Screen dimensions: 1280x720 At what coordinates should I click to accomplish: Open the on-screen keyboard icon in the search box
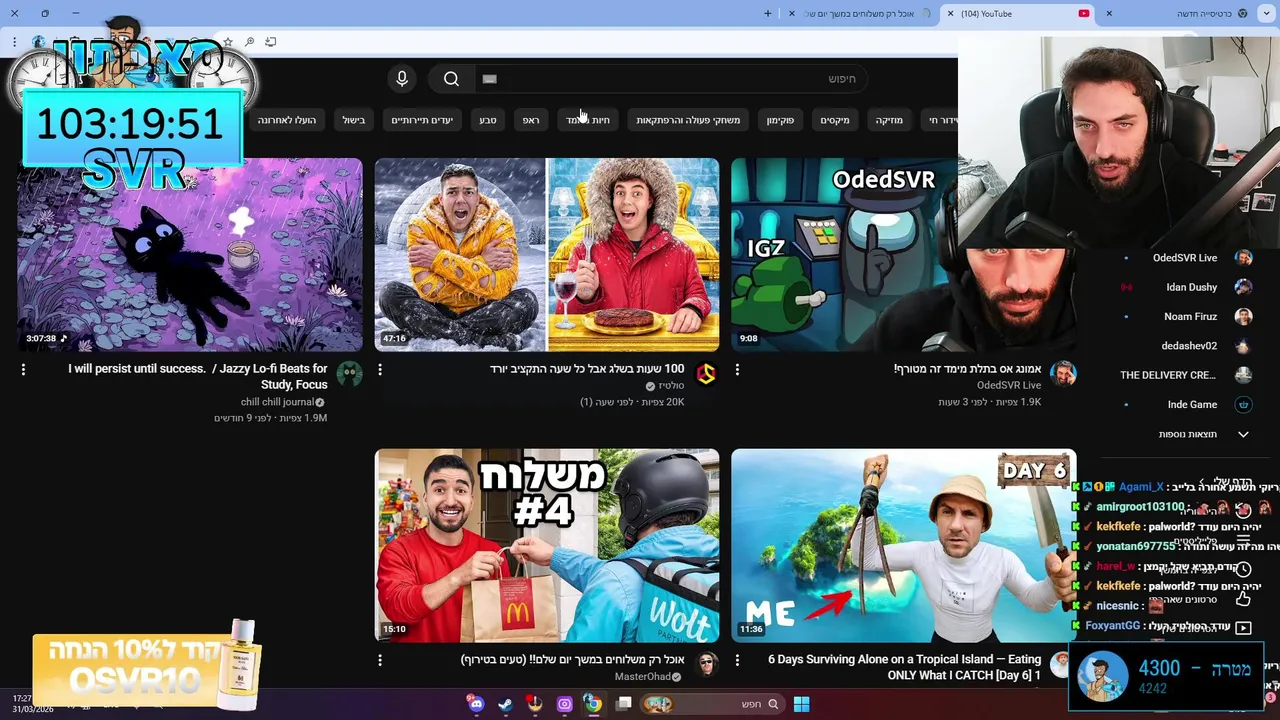[489, 79]
